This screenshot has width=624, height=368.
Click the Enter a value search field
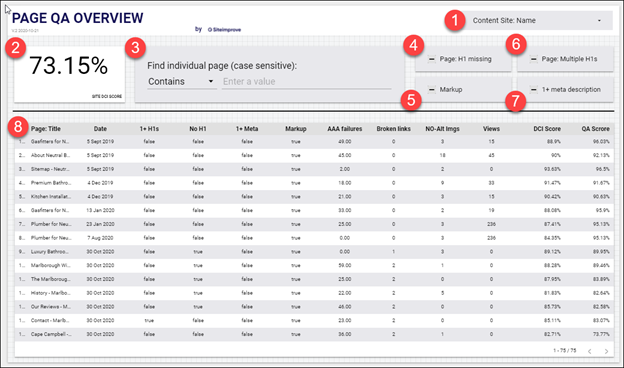(x=306, y=82)
